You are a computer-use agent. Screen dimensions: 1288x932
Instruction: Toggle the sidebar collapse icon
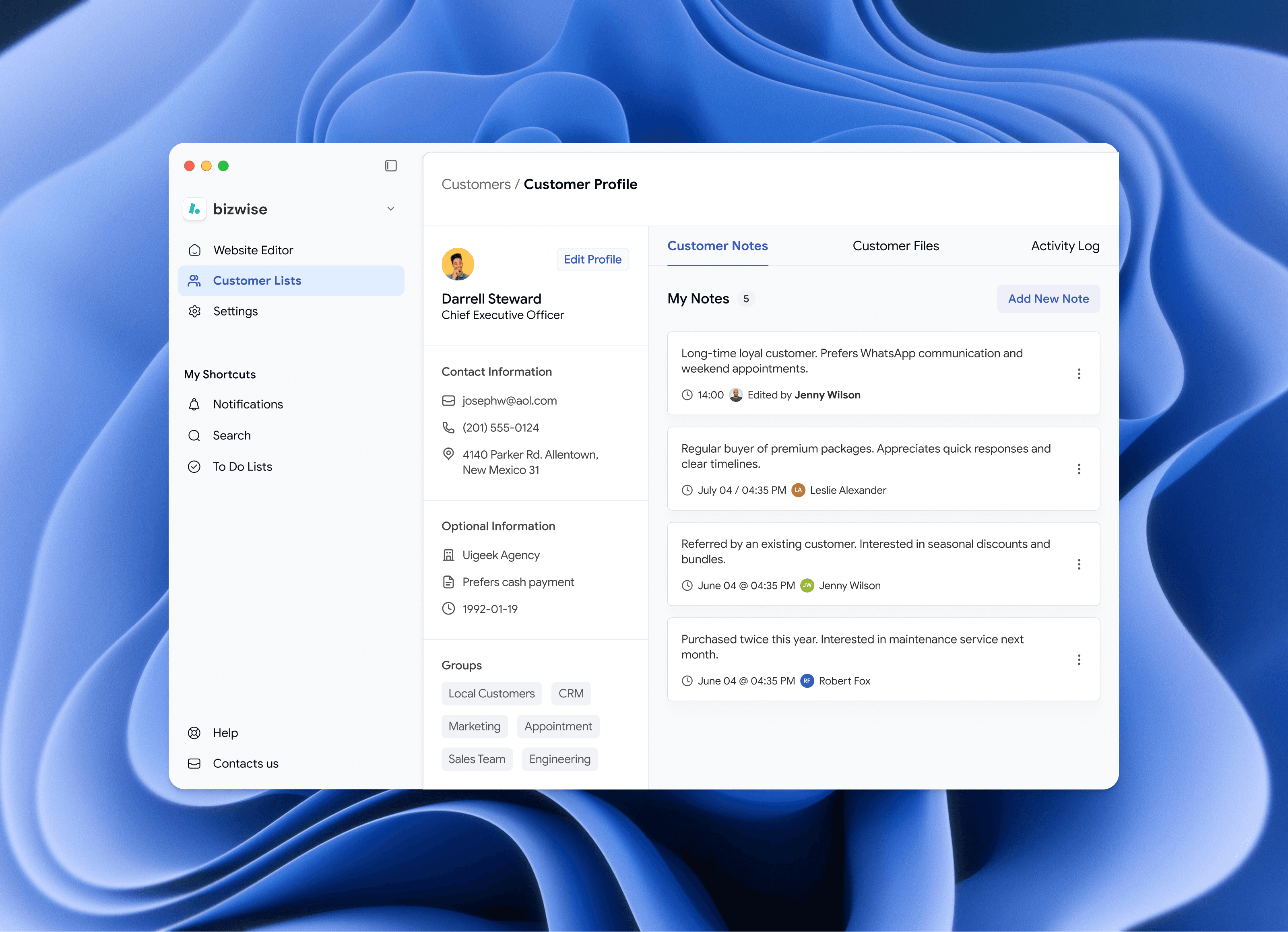[x=390, y=165]
